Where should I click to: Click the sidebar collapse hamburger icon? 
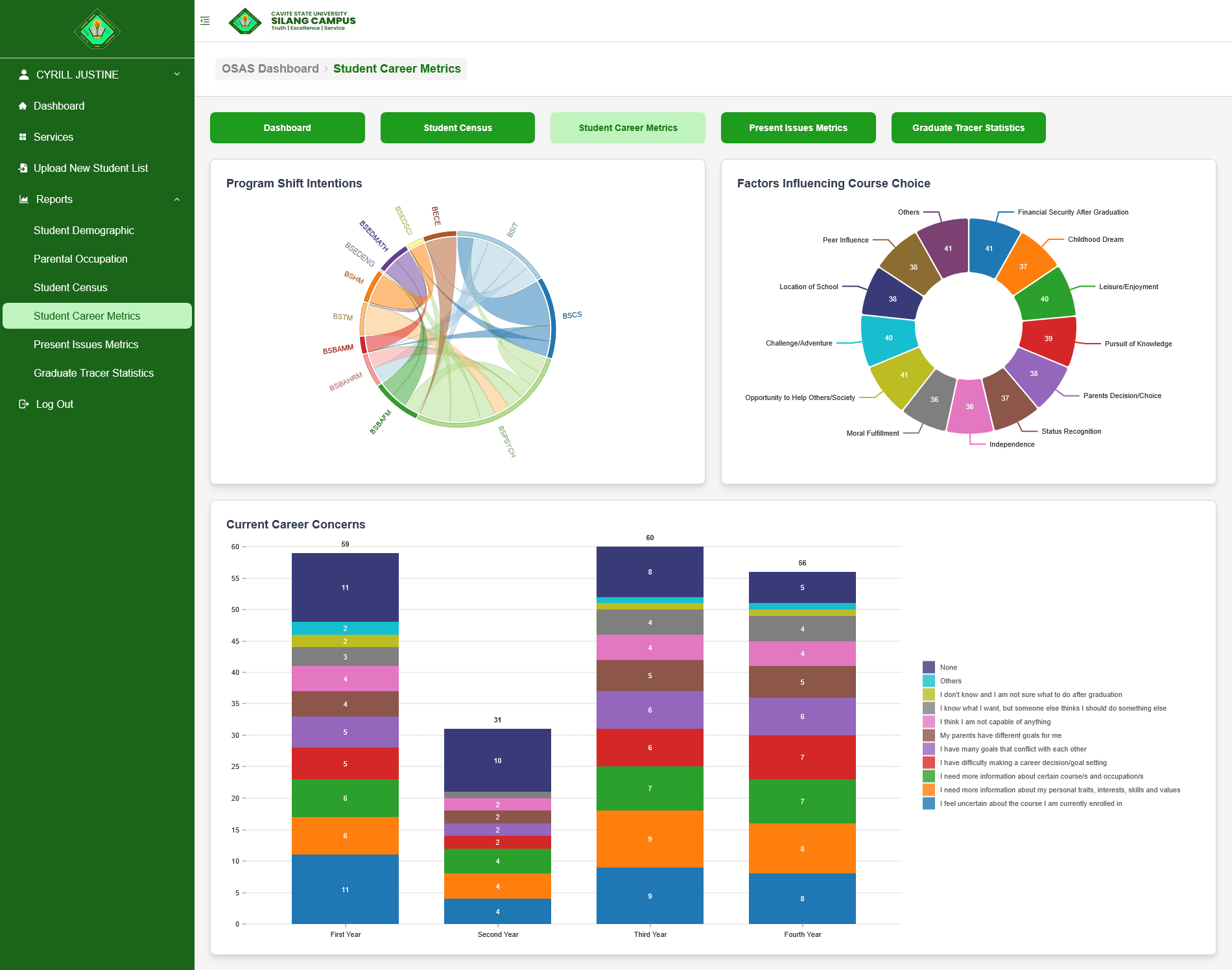click(x=205, y=21)
